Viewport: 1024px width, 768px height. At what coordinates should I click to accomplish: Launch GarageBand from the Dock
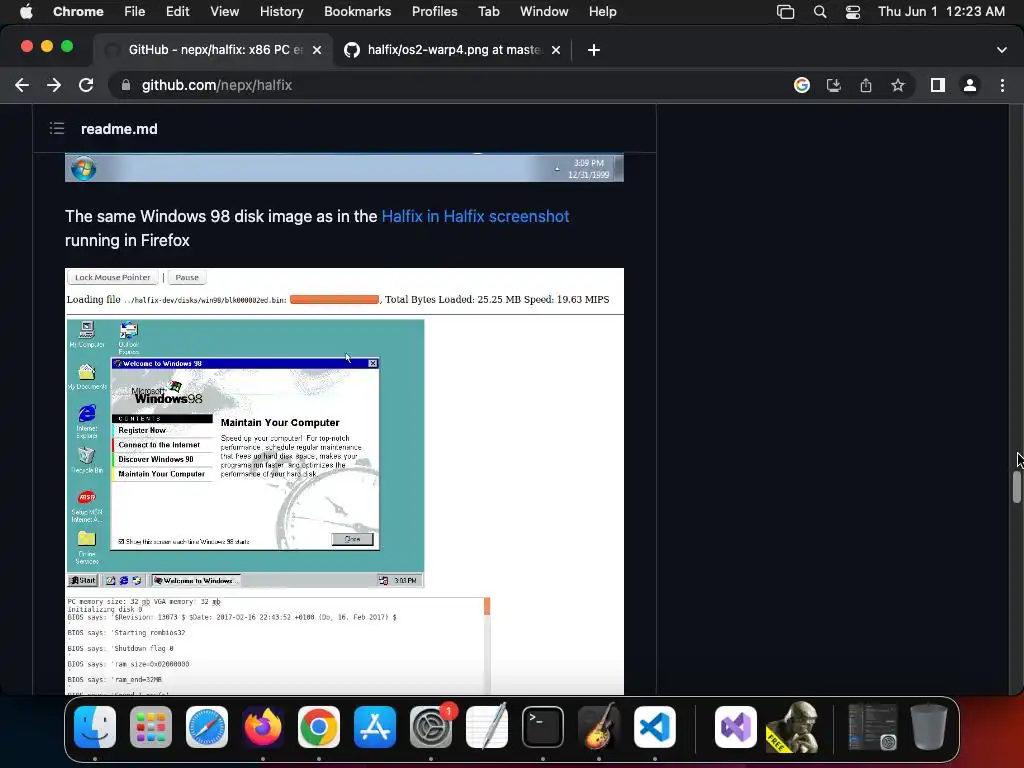[x=599, y=727]
